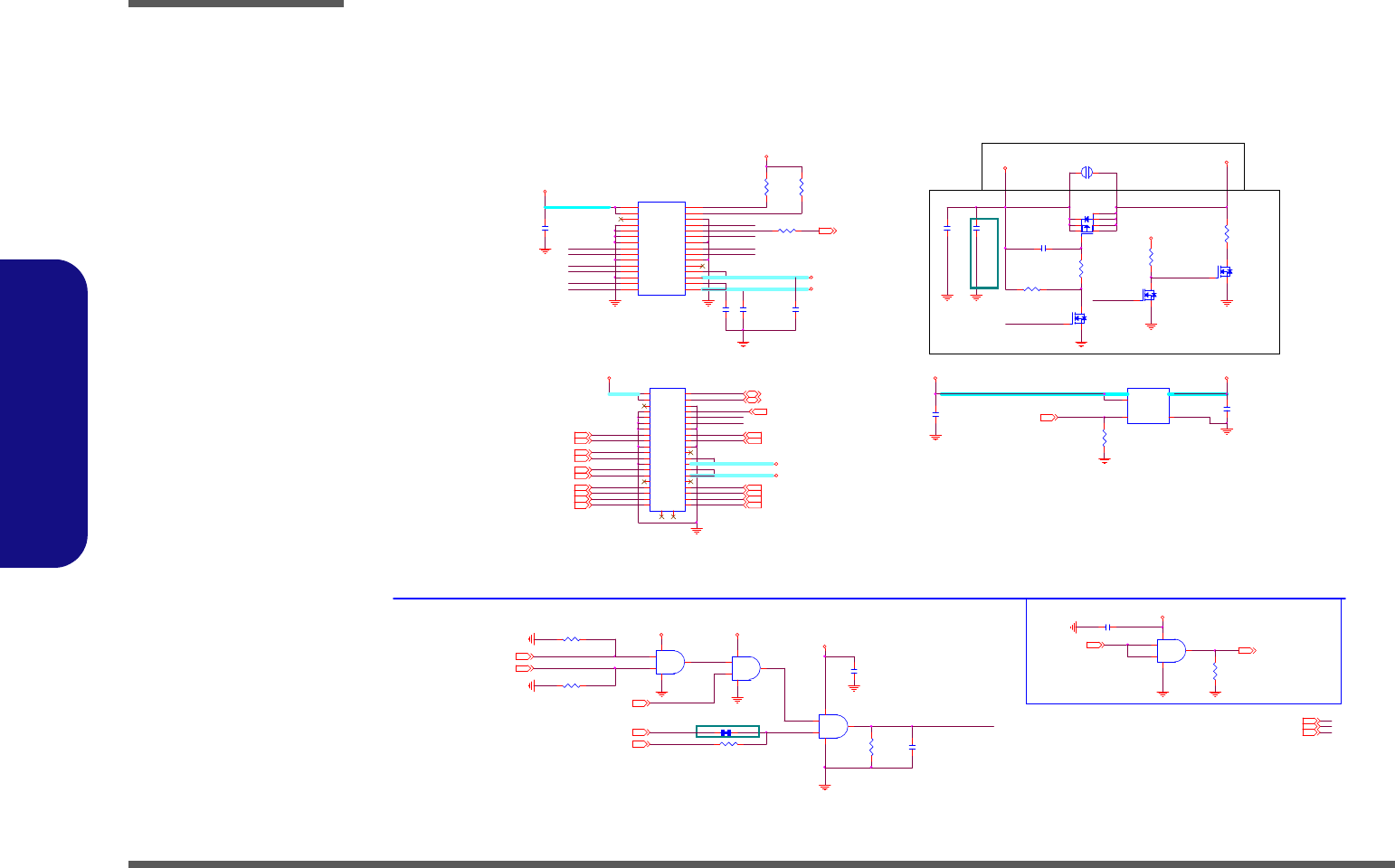Screen dimensions: 1395x868
Task: Click the rightmost MOSFET under the resistor
Action: (1225, 271)
